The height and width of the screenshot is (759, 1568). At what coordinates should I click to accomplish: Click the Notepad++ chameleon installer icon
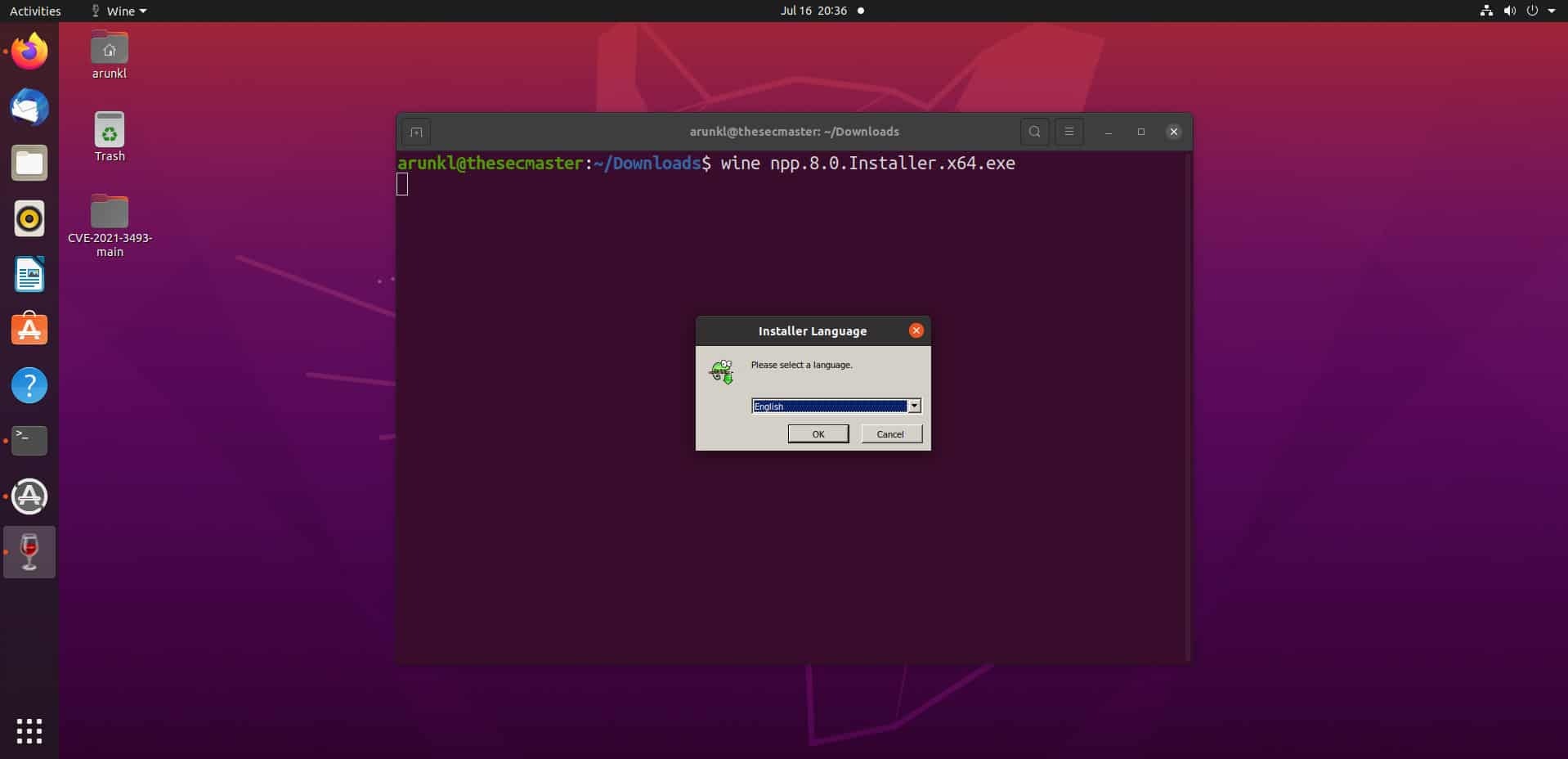(x=722, y=372)
